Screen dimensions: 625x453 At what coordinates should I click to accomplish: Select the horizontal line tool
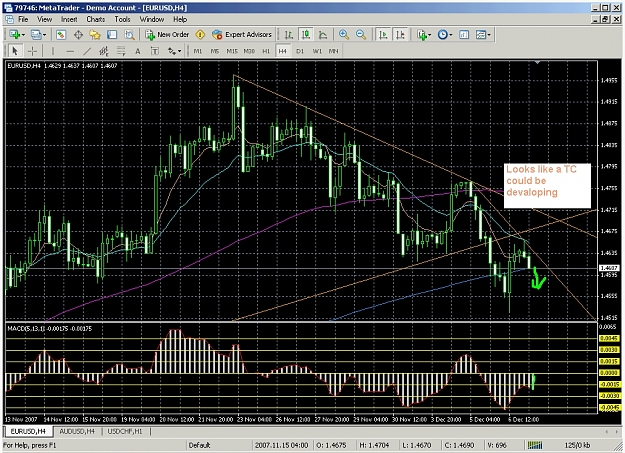click(70, 51)
